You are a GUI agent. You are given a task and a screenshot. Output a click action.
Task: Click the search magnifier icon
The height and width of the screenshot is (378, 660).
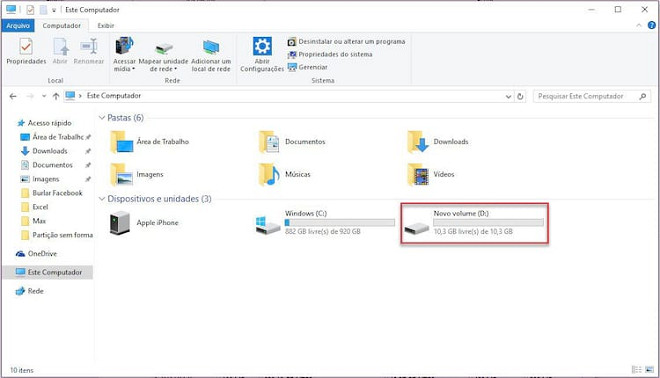pos(642,96)
